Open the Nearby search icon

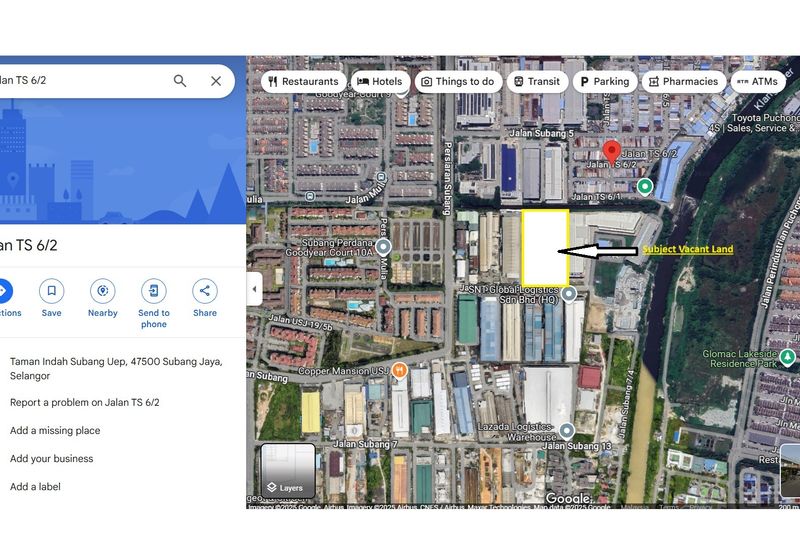coord(102,291)
